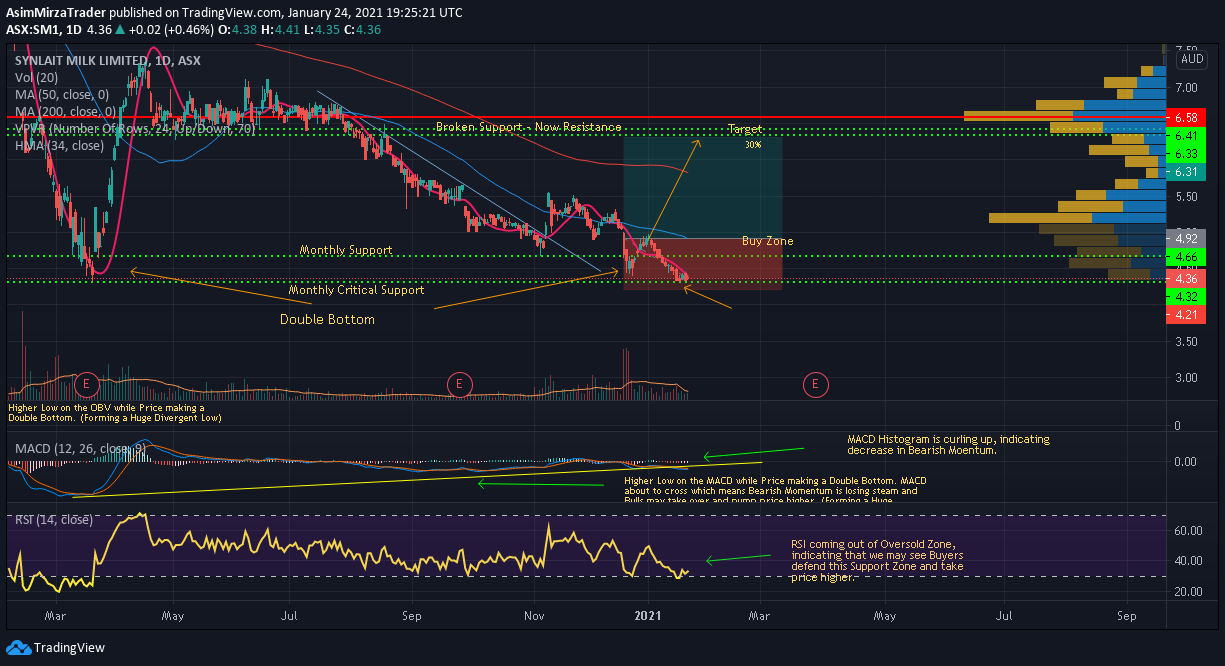
Task: Click the red 6.58 price label
Action: coord(1187,118)
